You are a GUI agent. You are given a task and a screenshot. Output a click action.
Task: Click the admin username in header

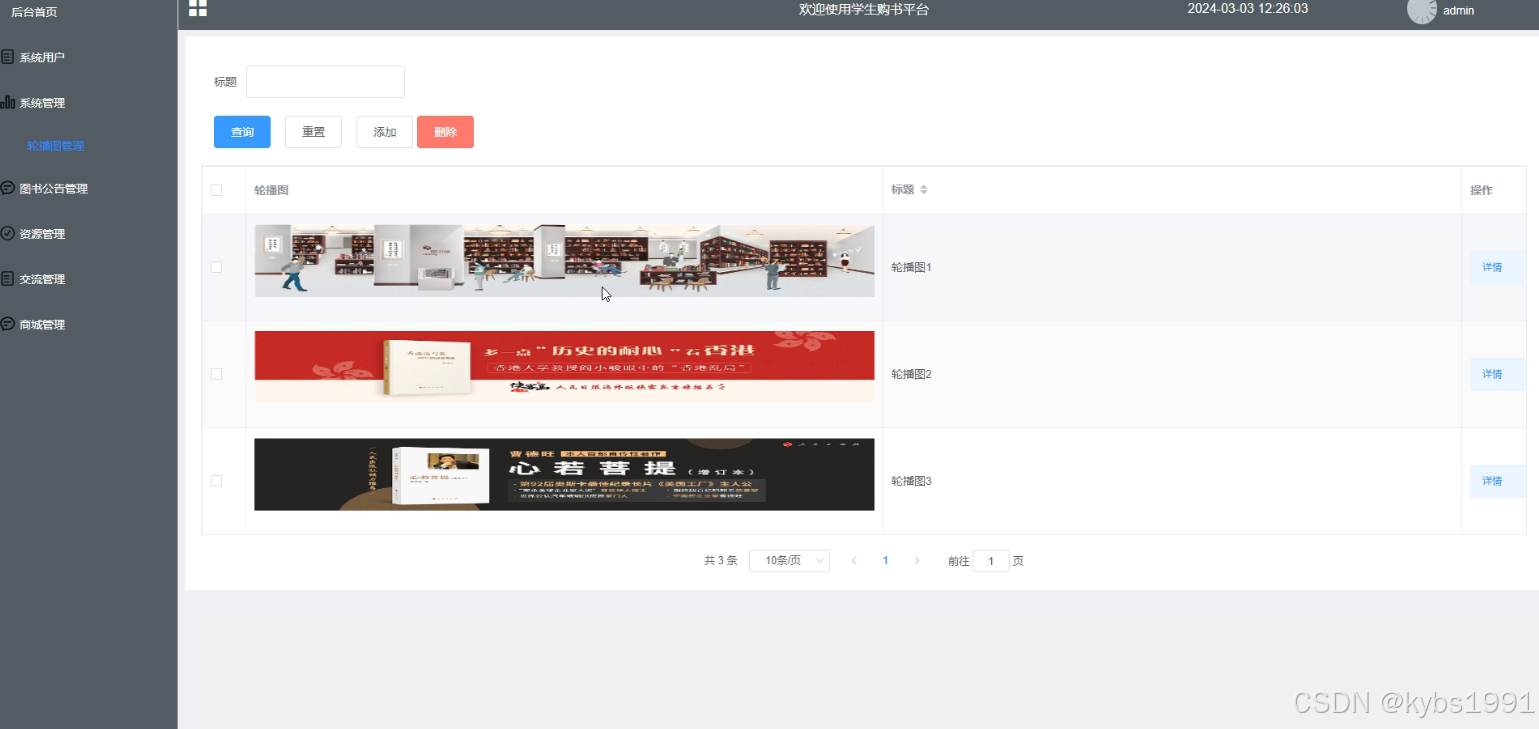tap(1458, 11)
